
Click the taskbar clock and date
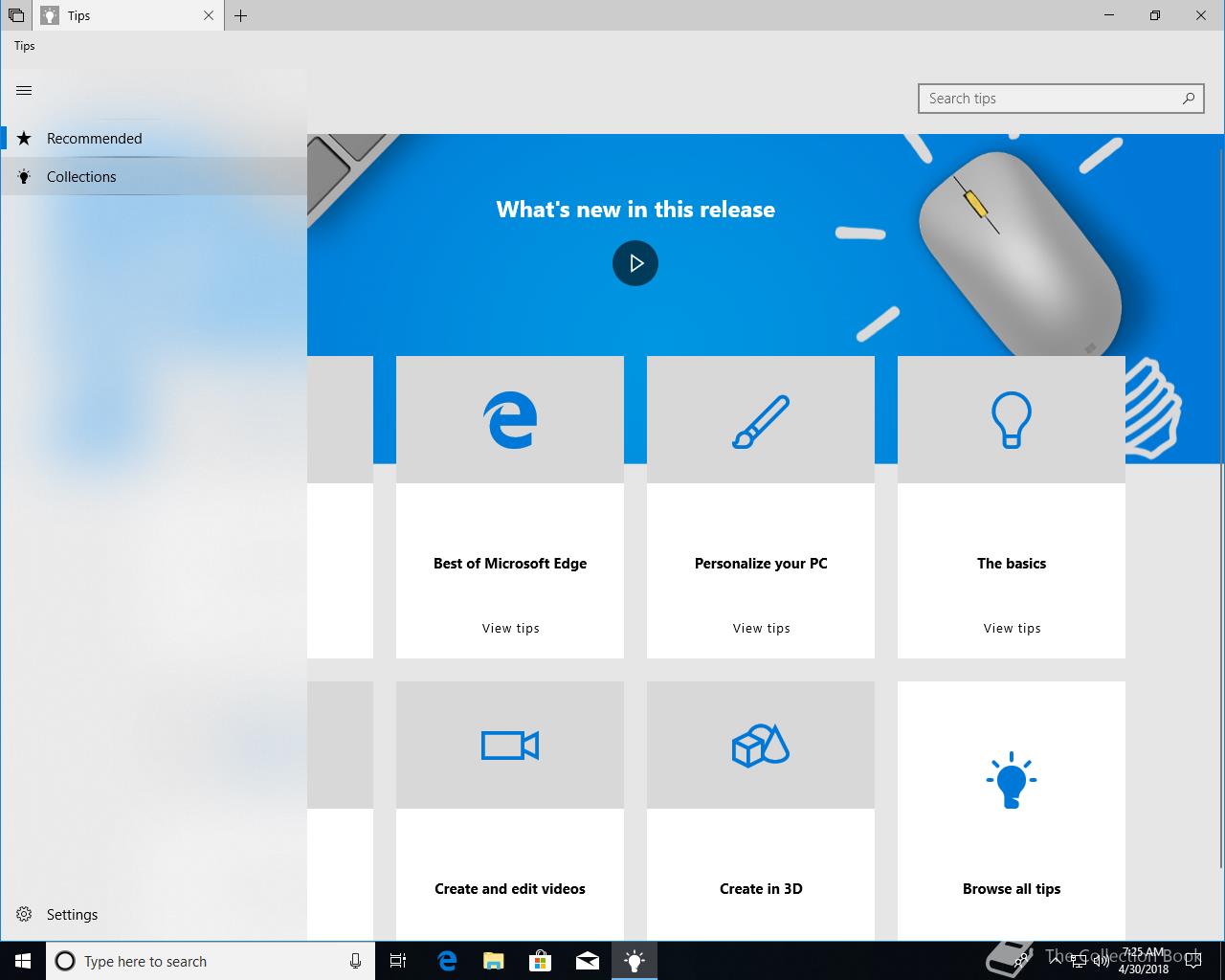[x=1144, y=961]
